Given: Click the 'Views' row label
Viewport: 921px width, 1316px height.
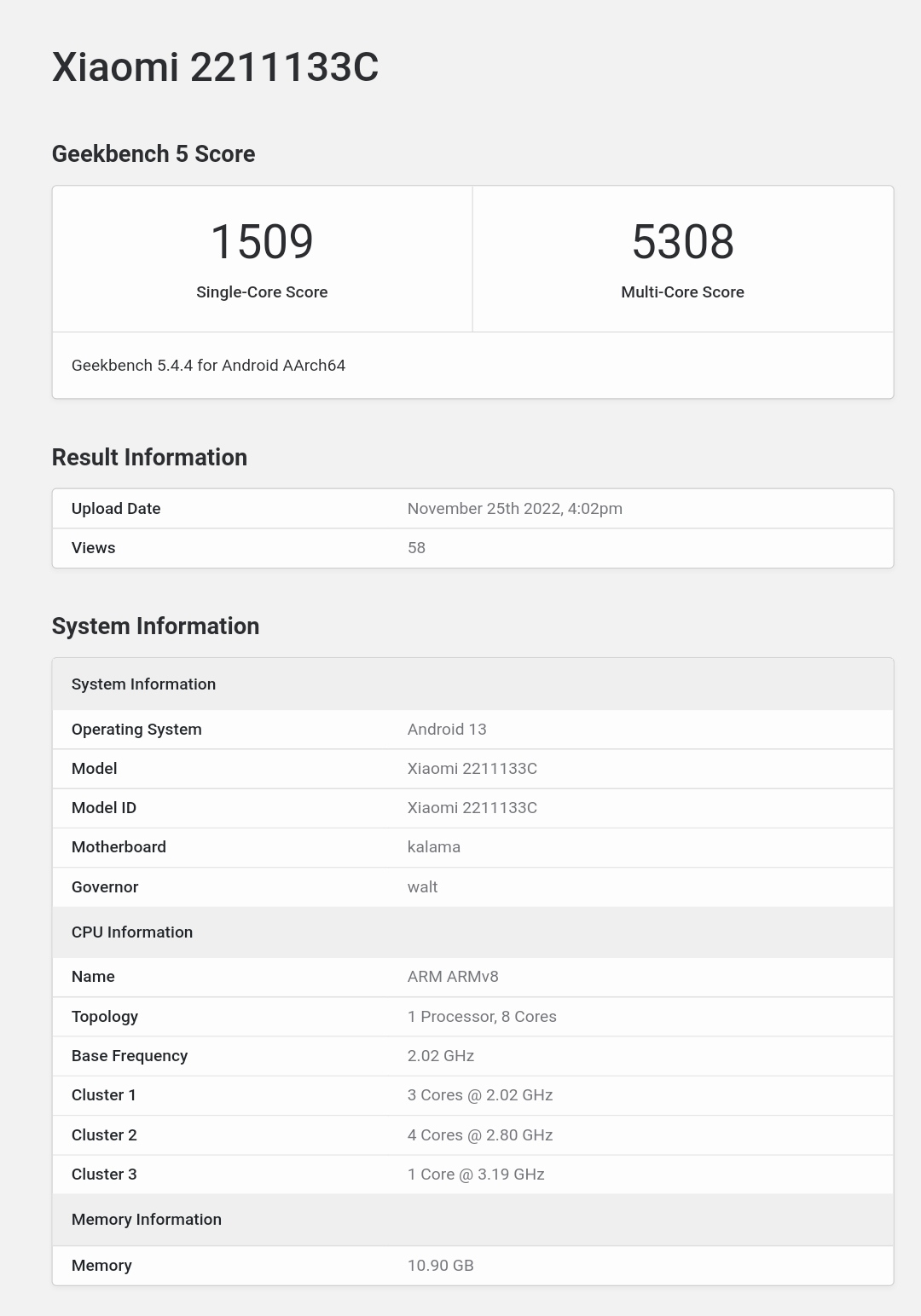Looking at the screenshot, I should coord(93,548).
